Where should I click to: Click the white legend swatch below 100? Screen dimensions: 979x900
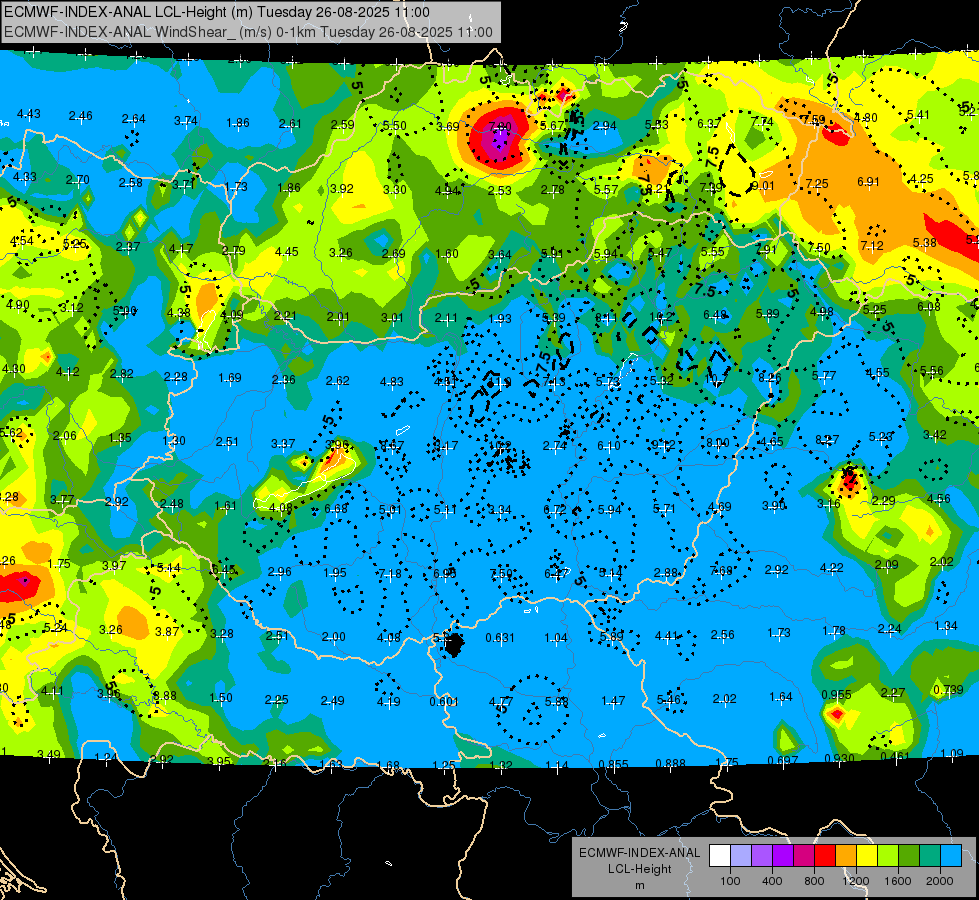[x=720, y=856]
